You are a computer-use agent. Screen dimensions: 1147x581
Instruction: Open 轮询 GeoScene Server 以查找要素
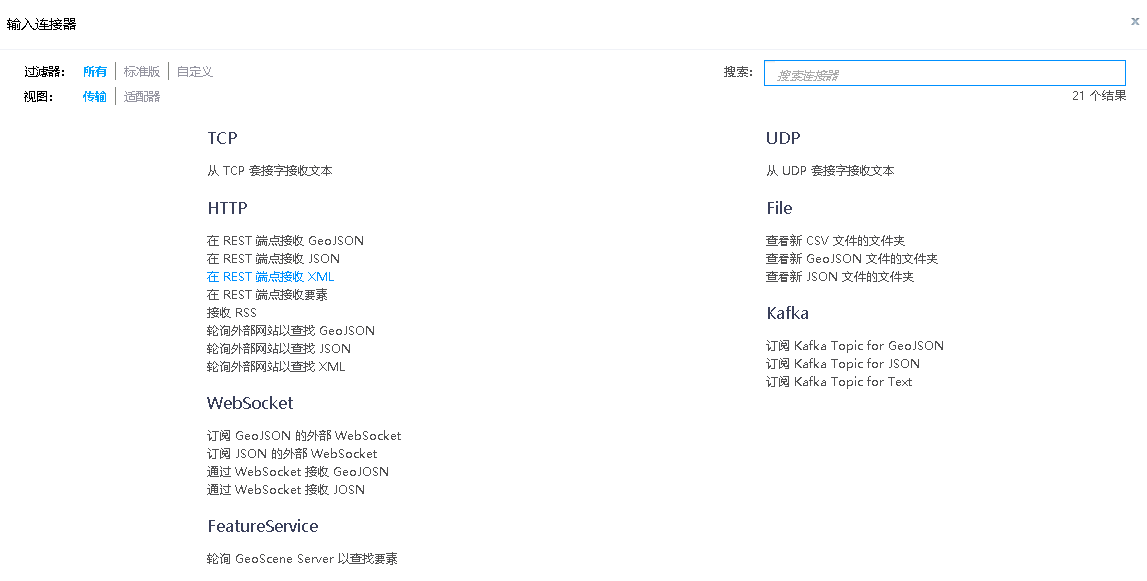click(x=302, y=559)
